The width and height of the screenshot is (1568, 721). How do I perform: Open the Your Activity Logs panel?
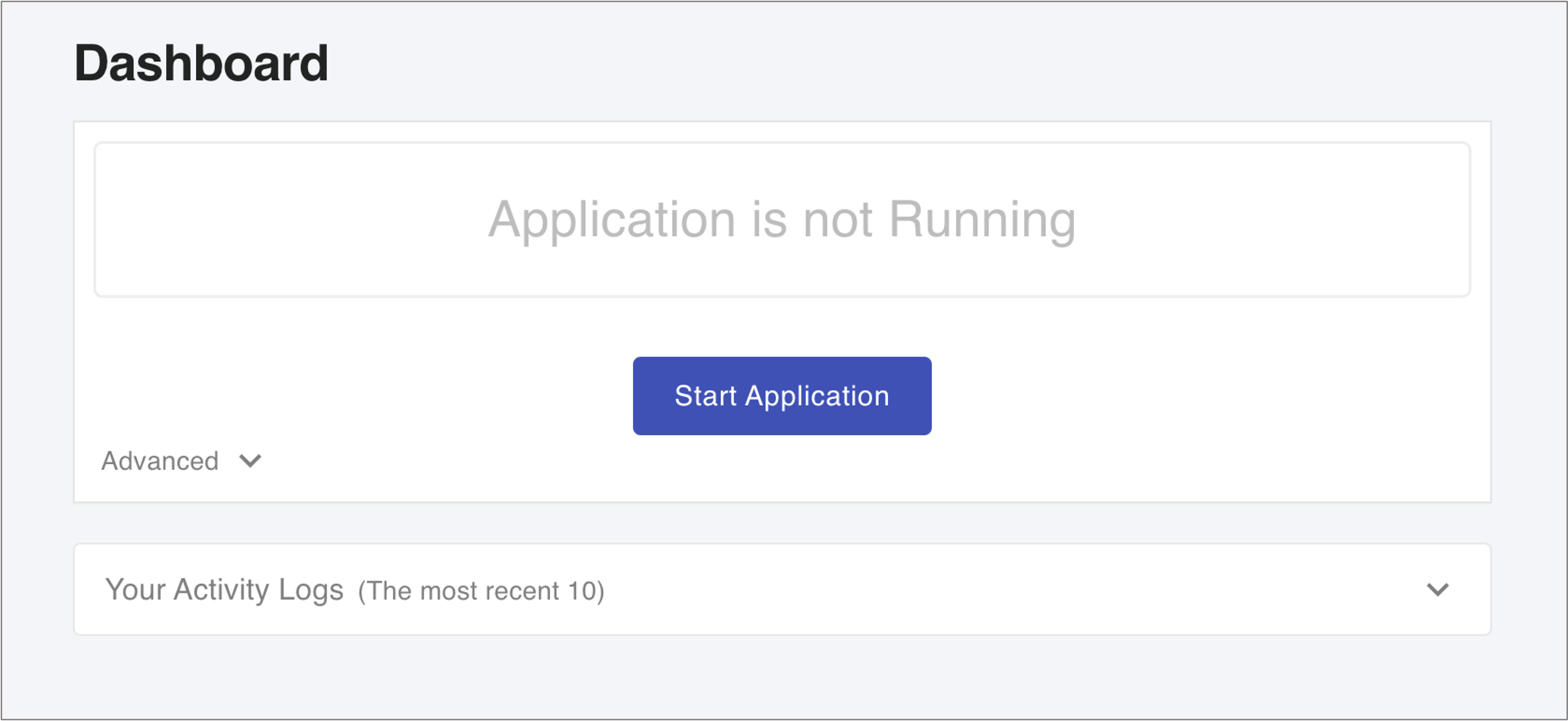781,589
